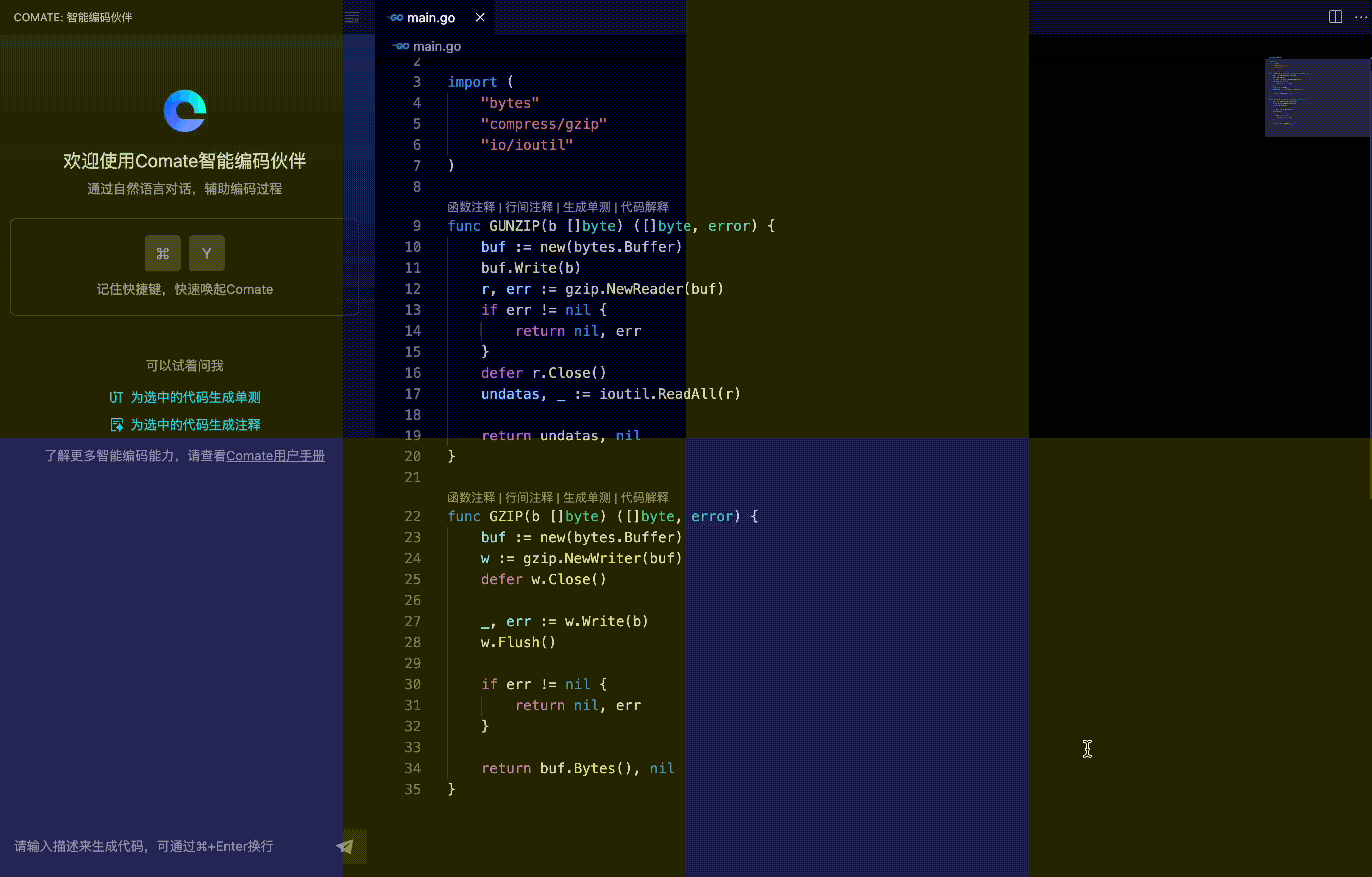Click main.go in the breadcrumb
1372x877 pixels.
click(x=437, y=46)
